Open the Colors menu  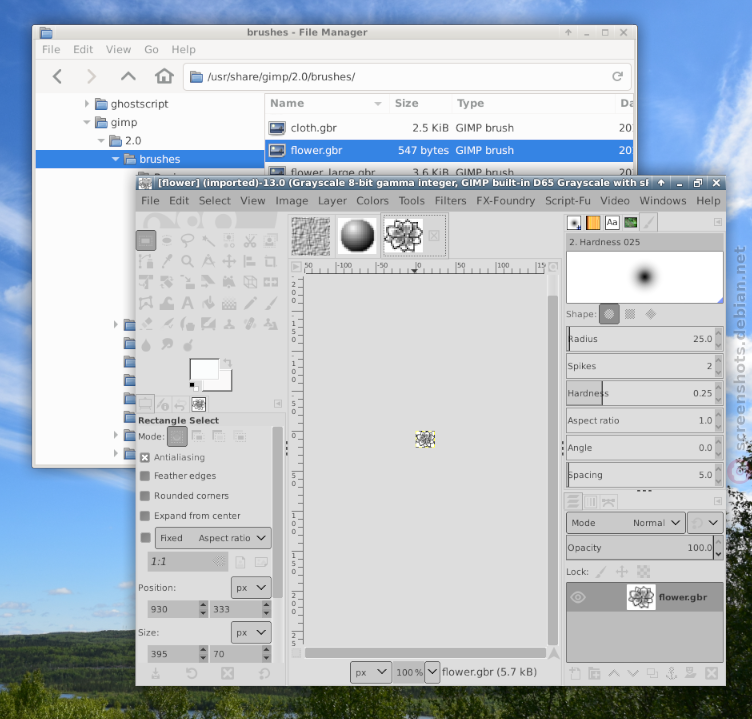372,200
